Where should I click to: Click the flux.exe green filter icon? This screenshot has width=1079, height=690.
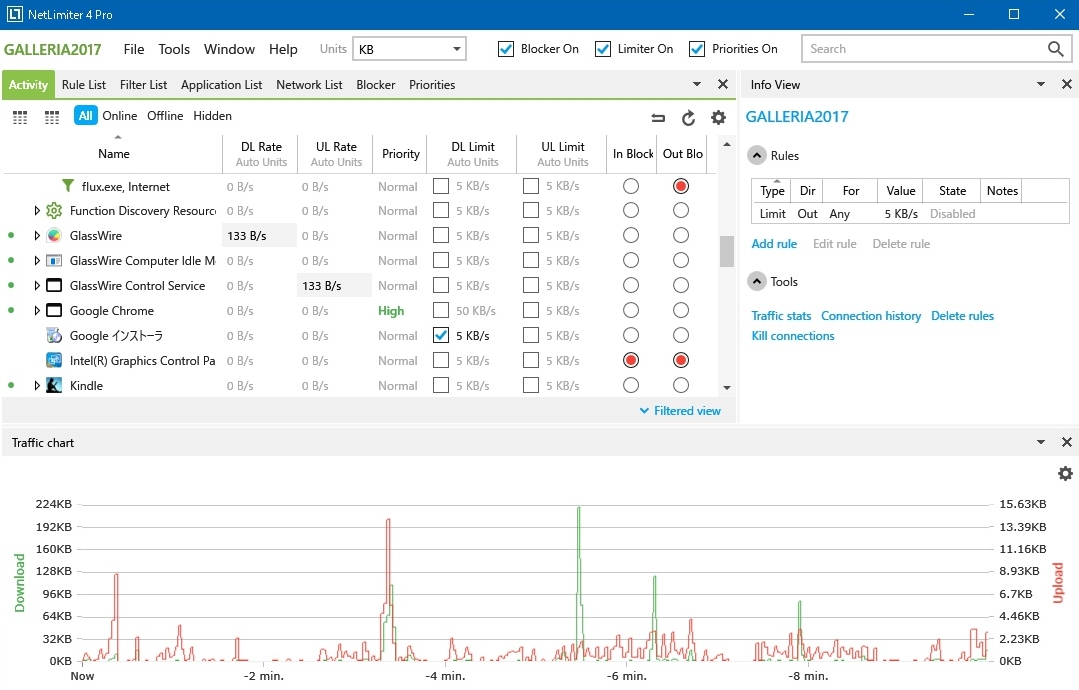click(68, 186)
